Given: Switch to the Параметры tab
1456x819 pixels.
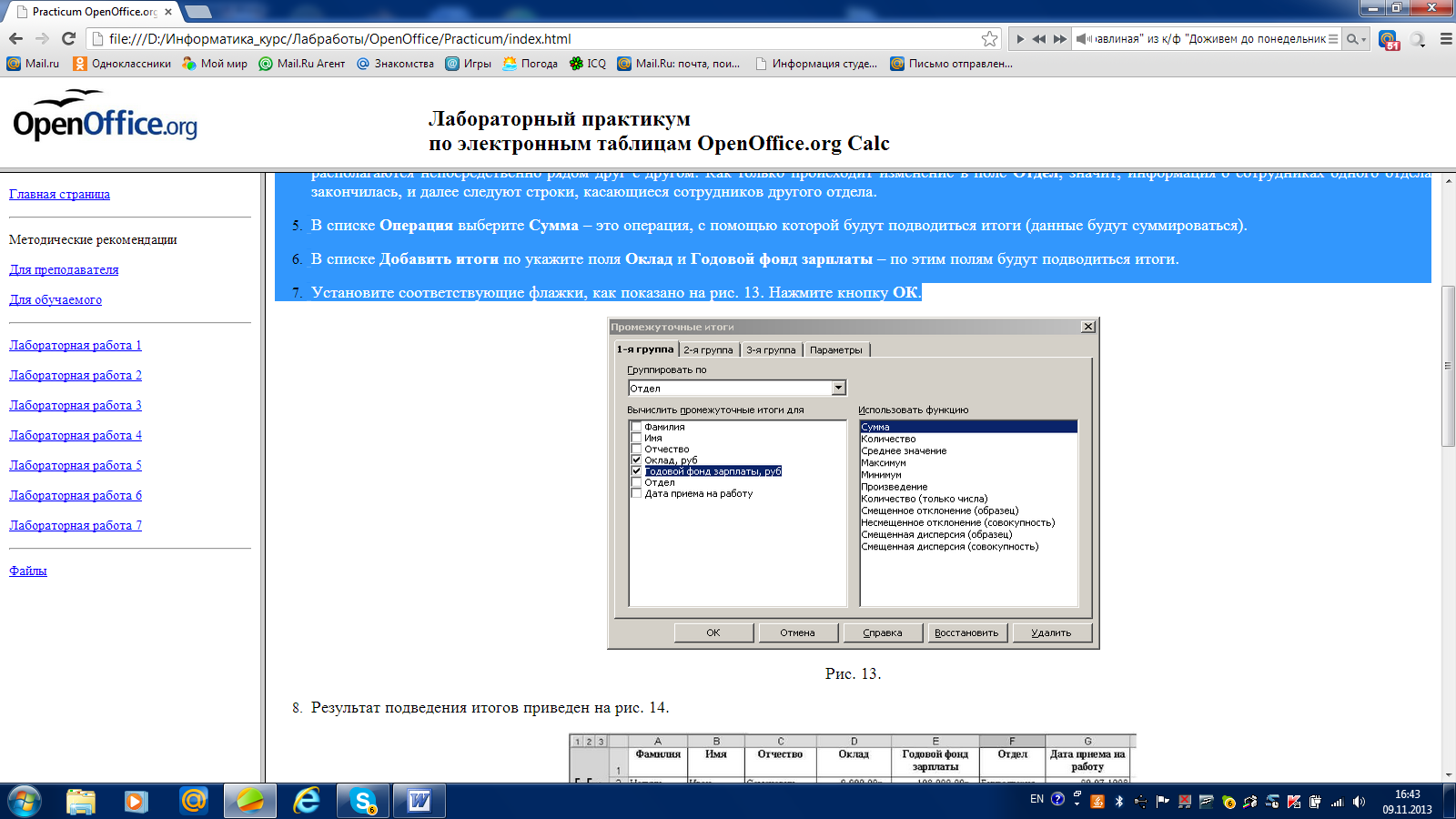Looking at the screenshot, I should tap(836, 349).
